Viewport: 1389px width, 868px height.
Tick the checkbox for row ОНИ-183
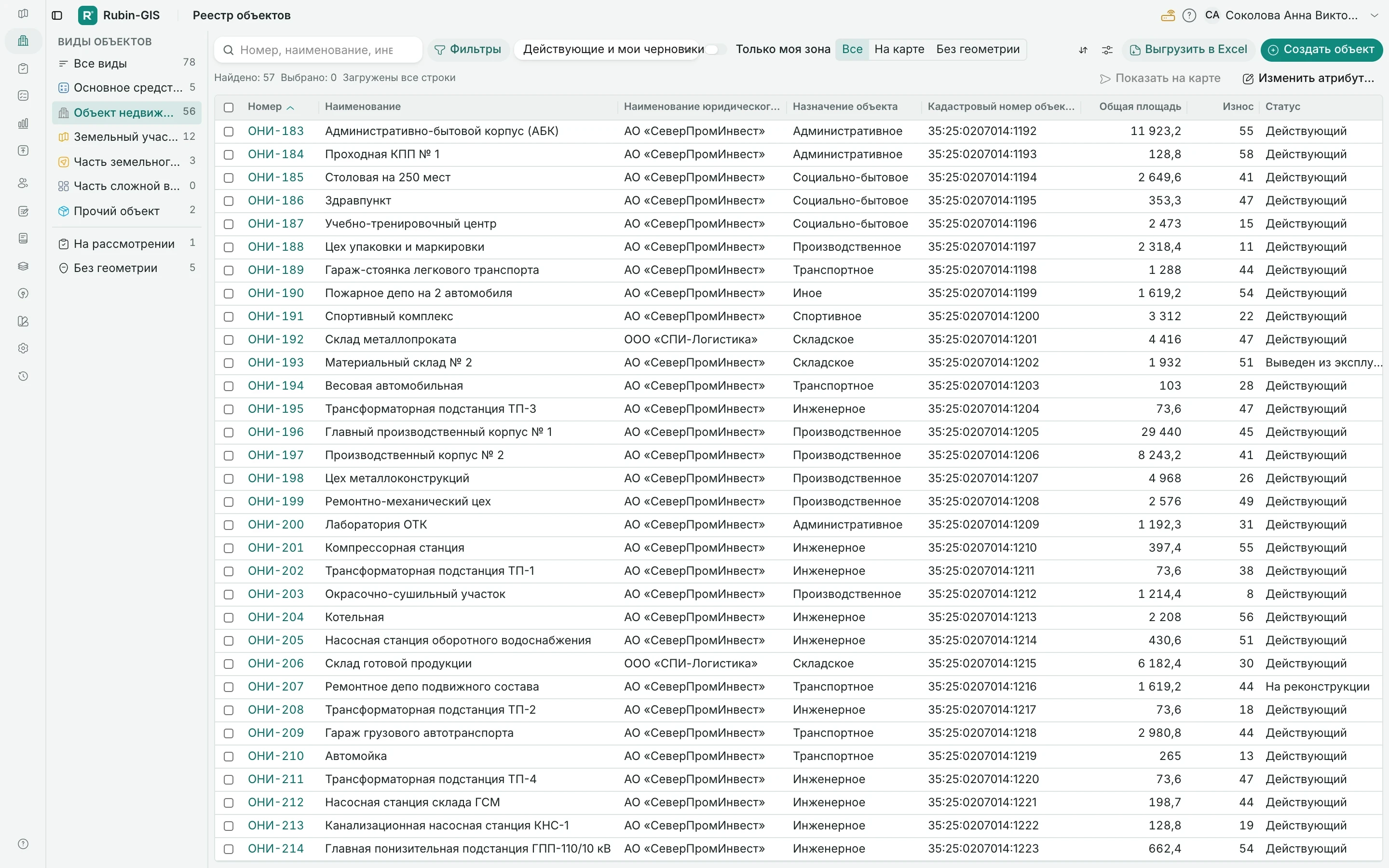coord(229,132)
